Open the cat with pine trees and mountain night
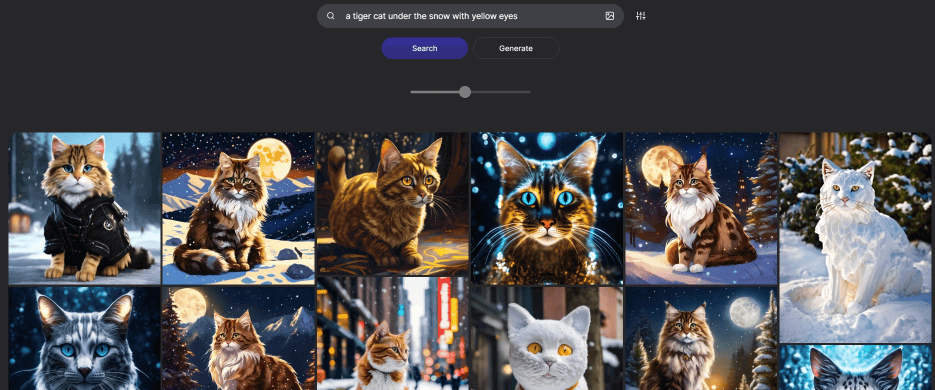Image resolution: width=935 pixels, height=390 pixels. pos(239,338)
